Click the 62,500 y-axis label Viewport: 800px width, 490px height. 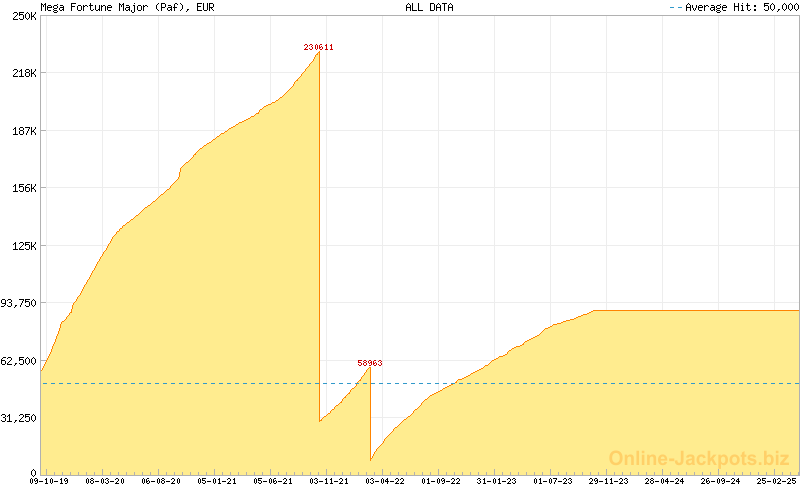tap(18, 360)
